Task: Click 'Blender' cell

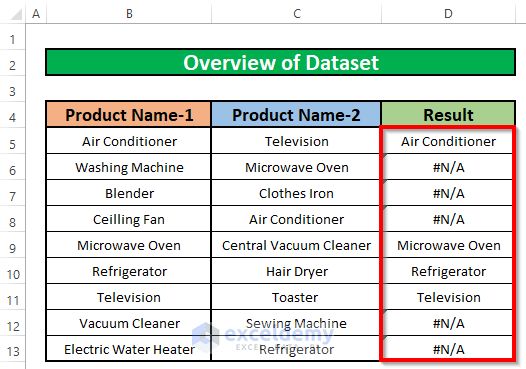Action: (129, 193)
